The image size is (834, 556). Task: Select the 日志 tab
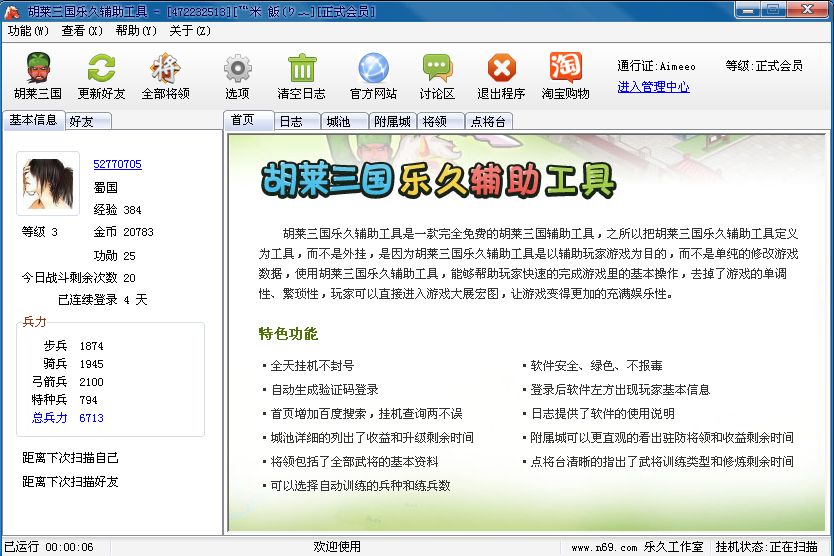[297, 121]
